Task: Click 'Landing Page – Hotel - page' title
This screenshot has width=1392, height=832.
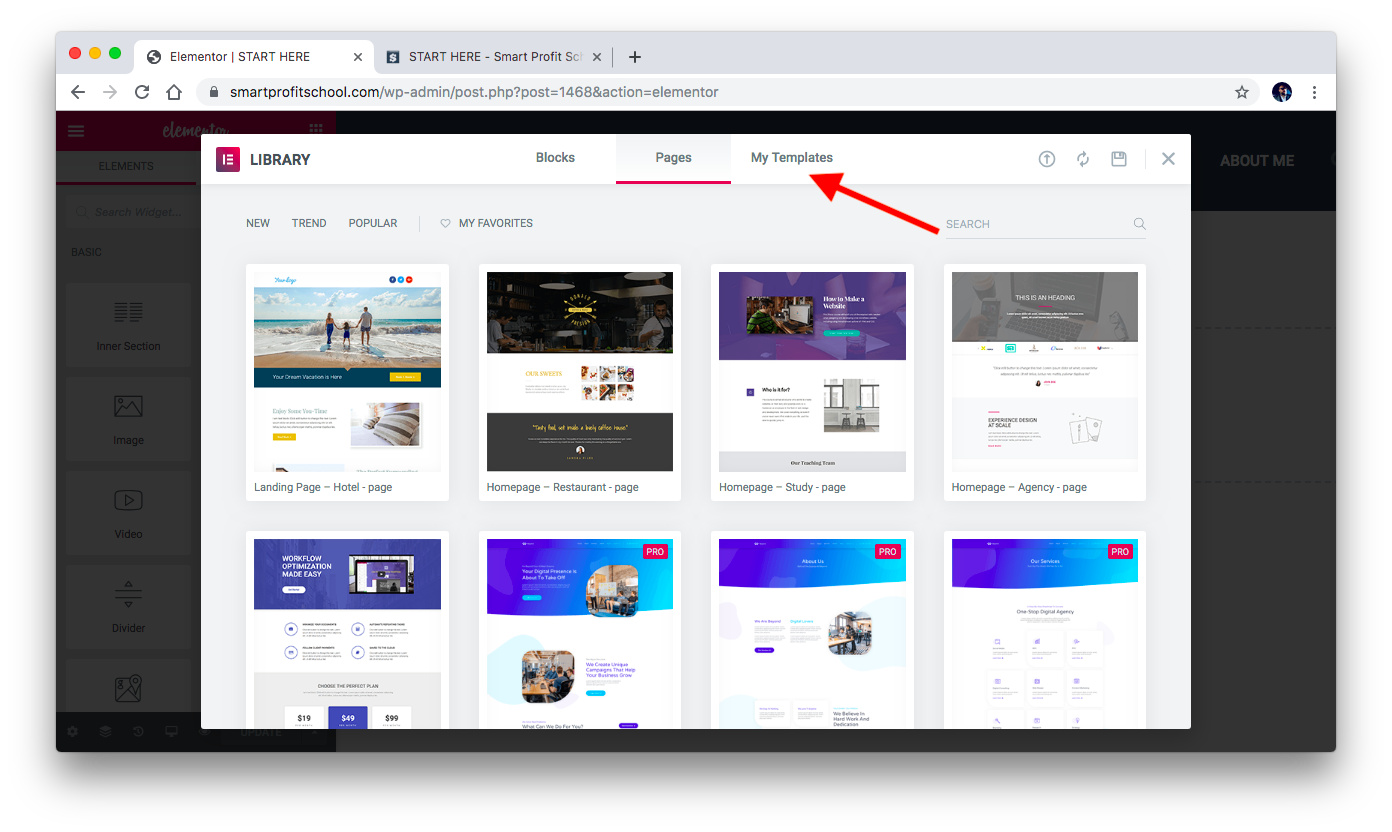Action: (323, 487)
